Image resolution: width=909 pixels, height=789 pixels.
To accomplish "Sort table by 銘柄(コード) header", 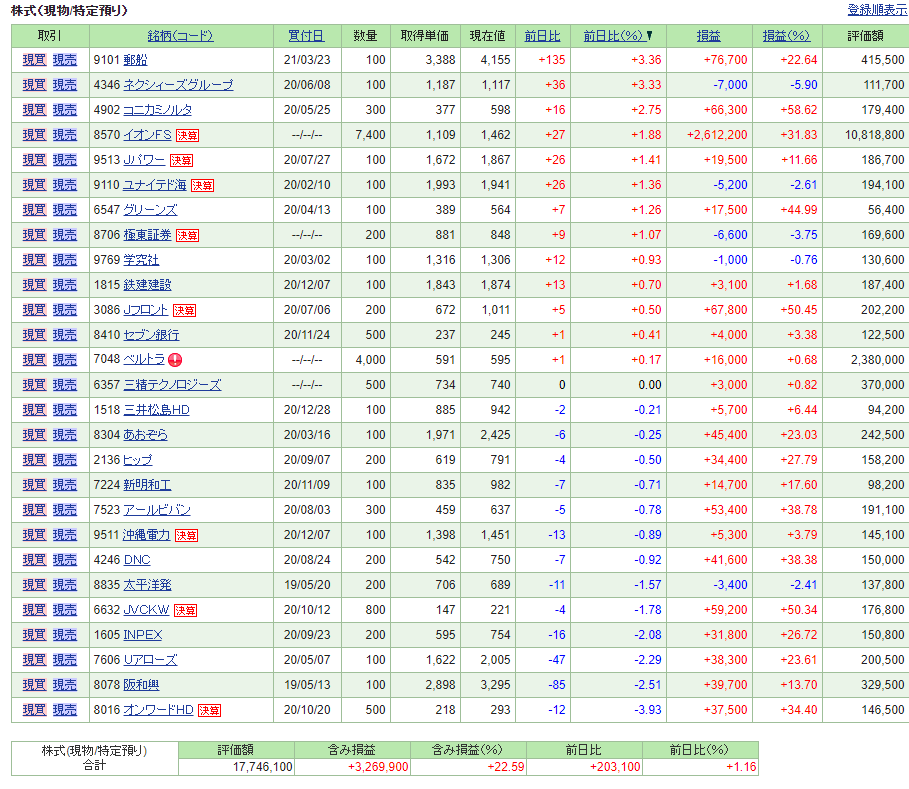I will (180, 36).
